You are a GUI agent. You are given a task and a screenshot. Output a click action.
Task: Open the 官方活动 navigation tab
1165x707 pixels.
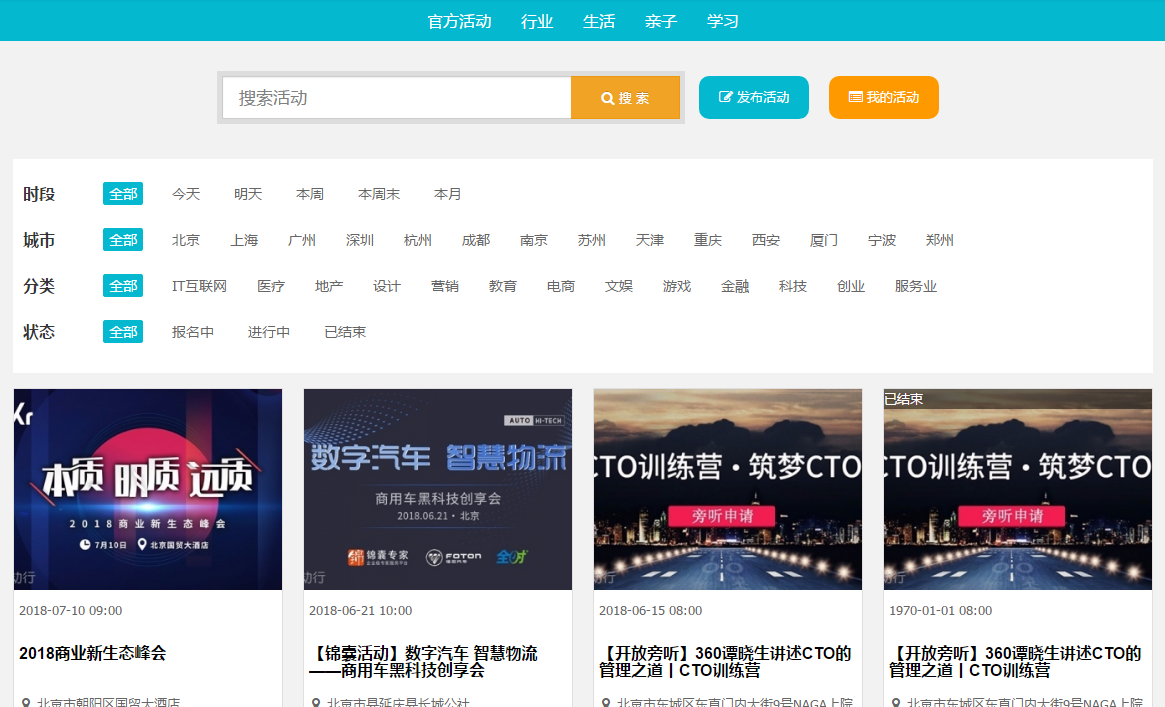[459, 22]
